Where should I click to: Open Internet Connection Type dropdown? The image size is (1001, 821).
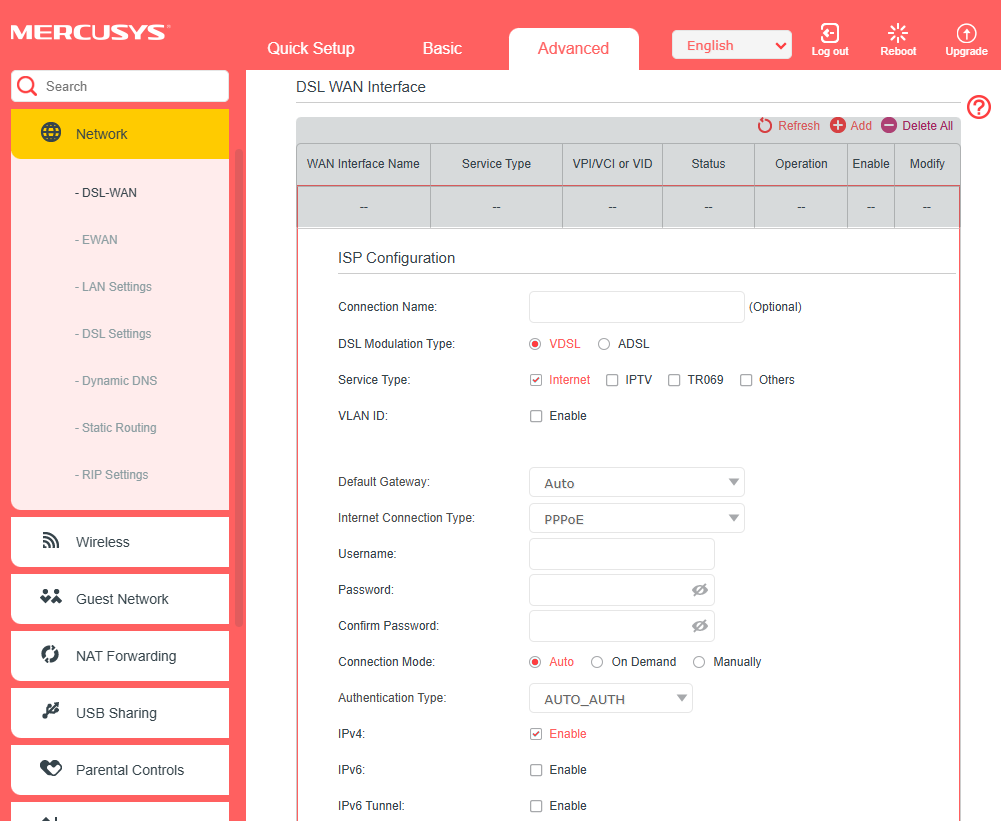point(636,518)
